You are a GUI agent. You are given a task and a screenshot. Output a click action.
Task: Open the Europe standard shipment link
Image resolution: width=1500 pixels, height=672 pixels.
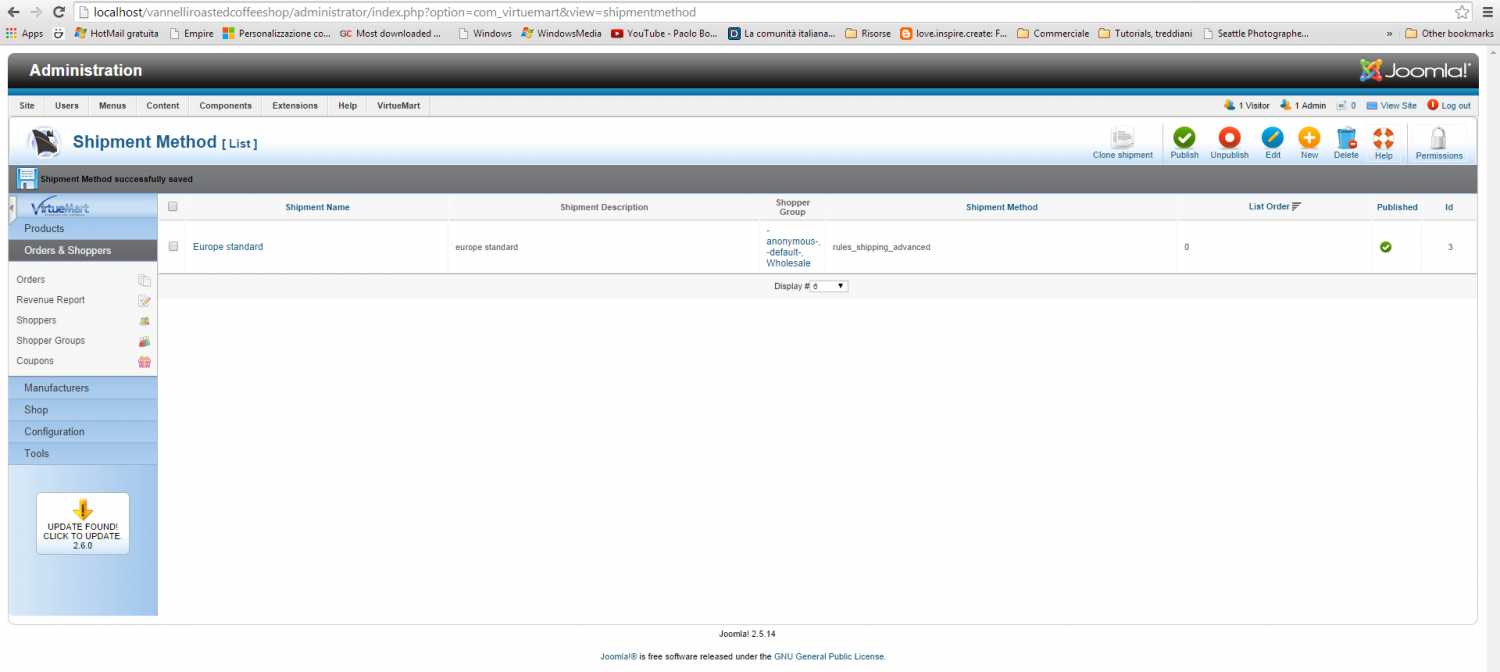coord(228,247)
